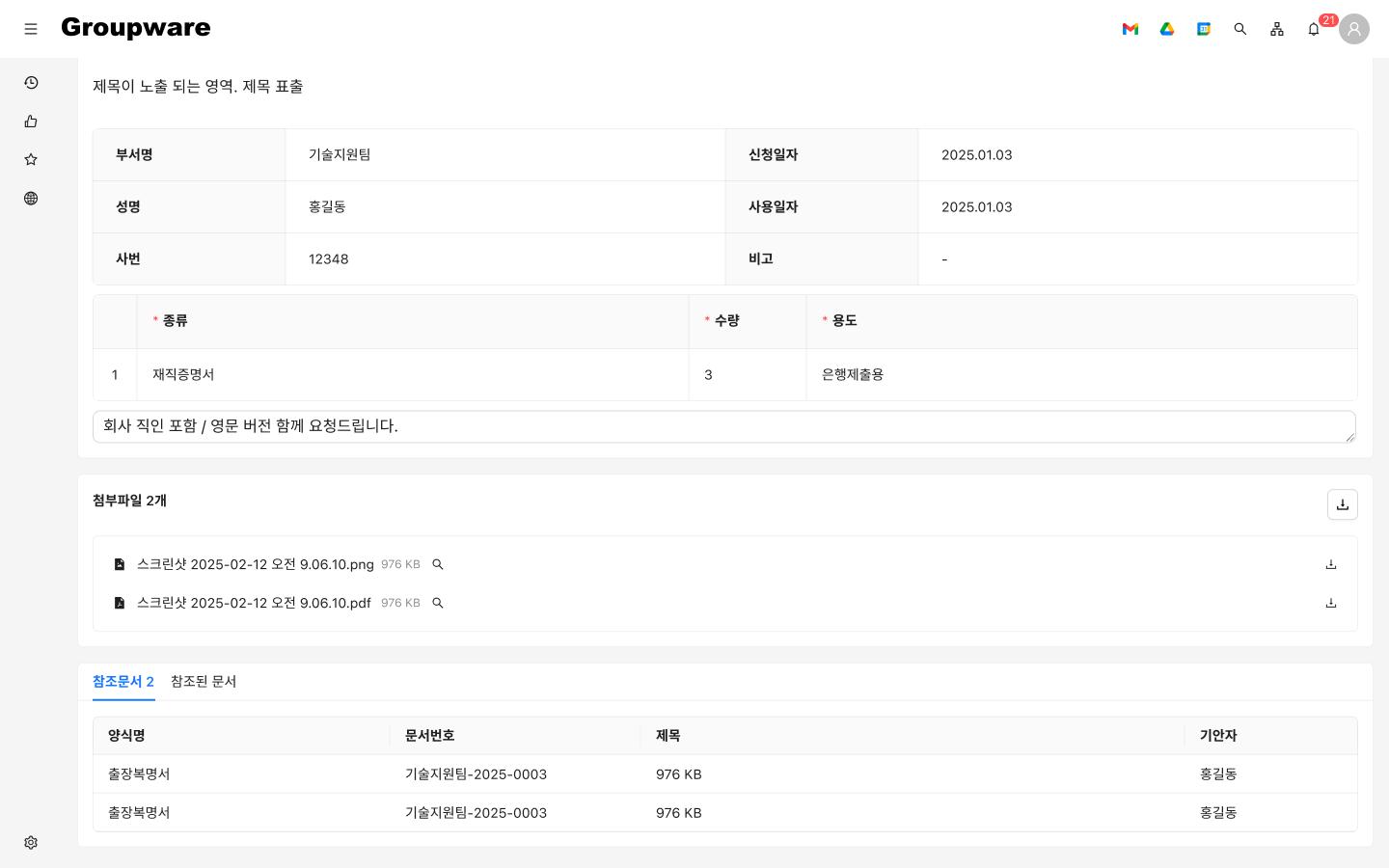Download all attachments with the top download icon
The height and width of the screenshot is (868, 1389).
tap(1343, 504)
